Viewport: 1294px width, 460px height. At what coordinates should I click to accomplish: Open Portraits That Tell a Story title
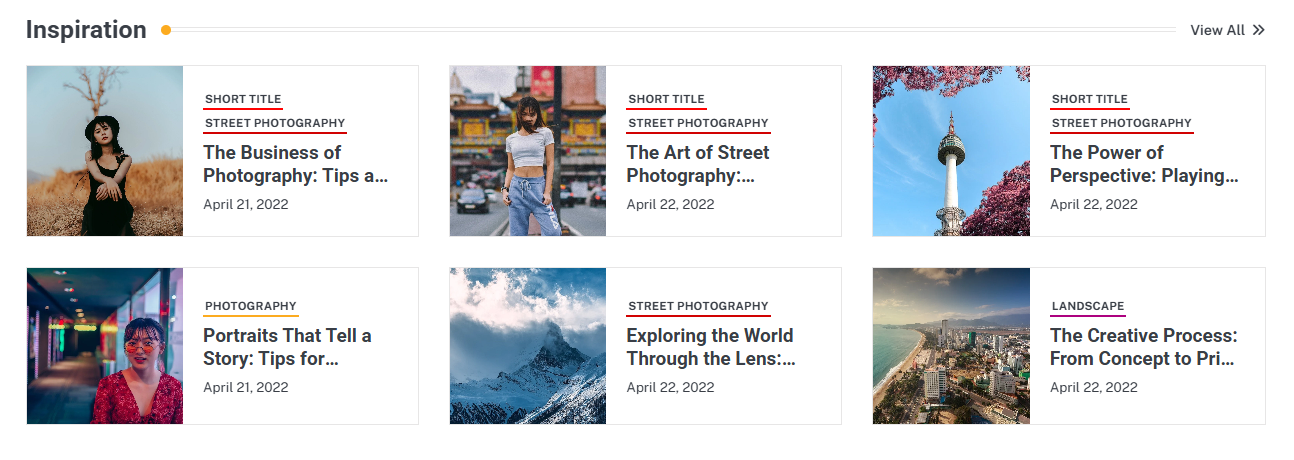[x=287, y=347]
